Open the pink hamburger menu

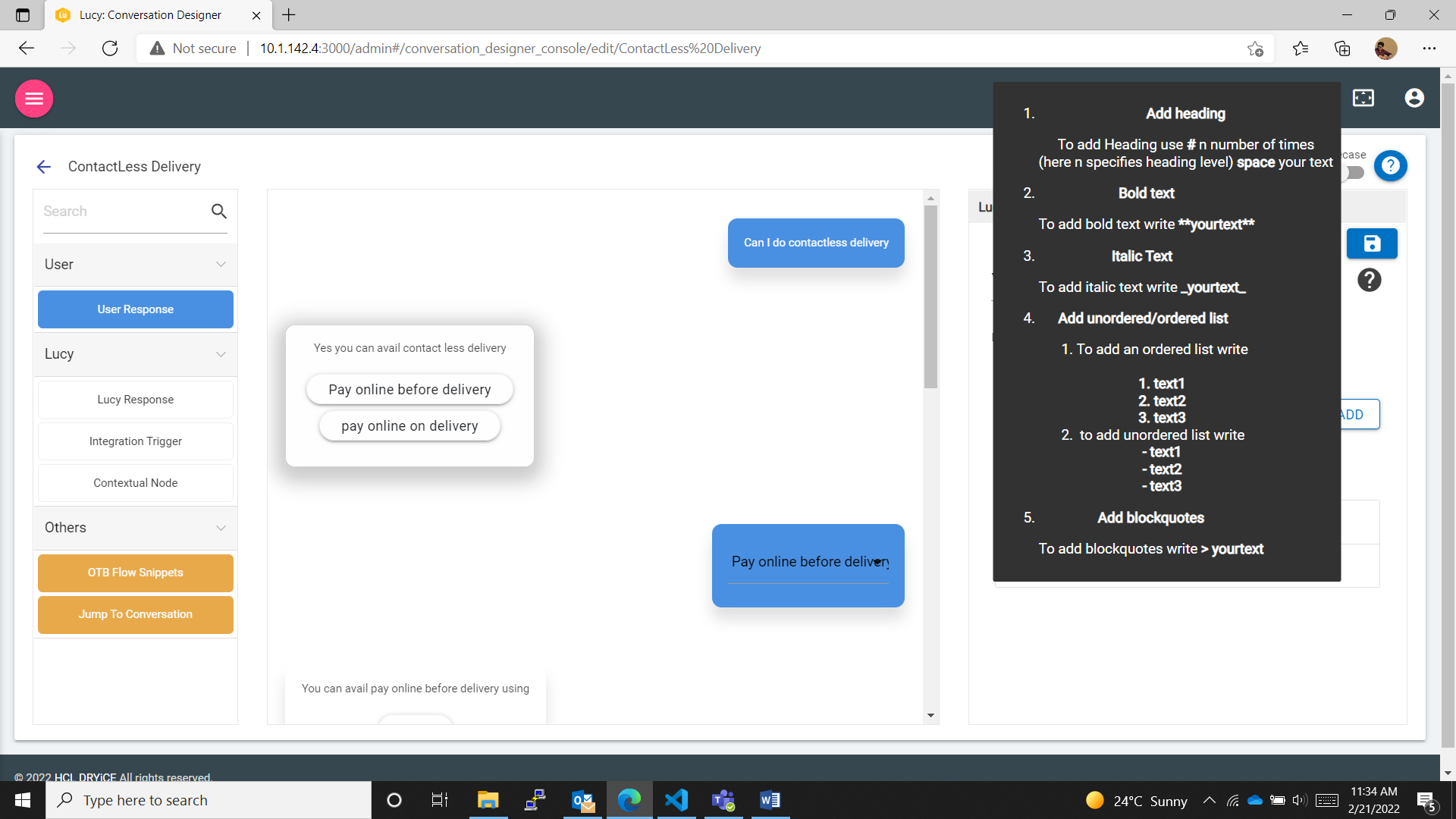pyautogui.click(x=34, y=99)
